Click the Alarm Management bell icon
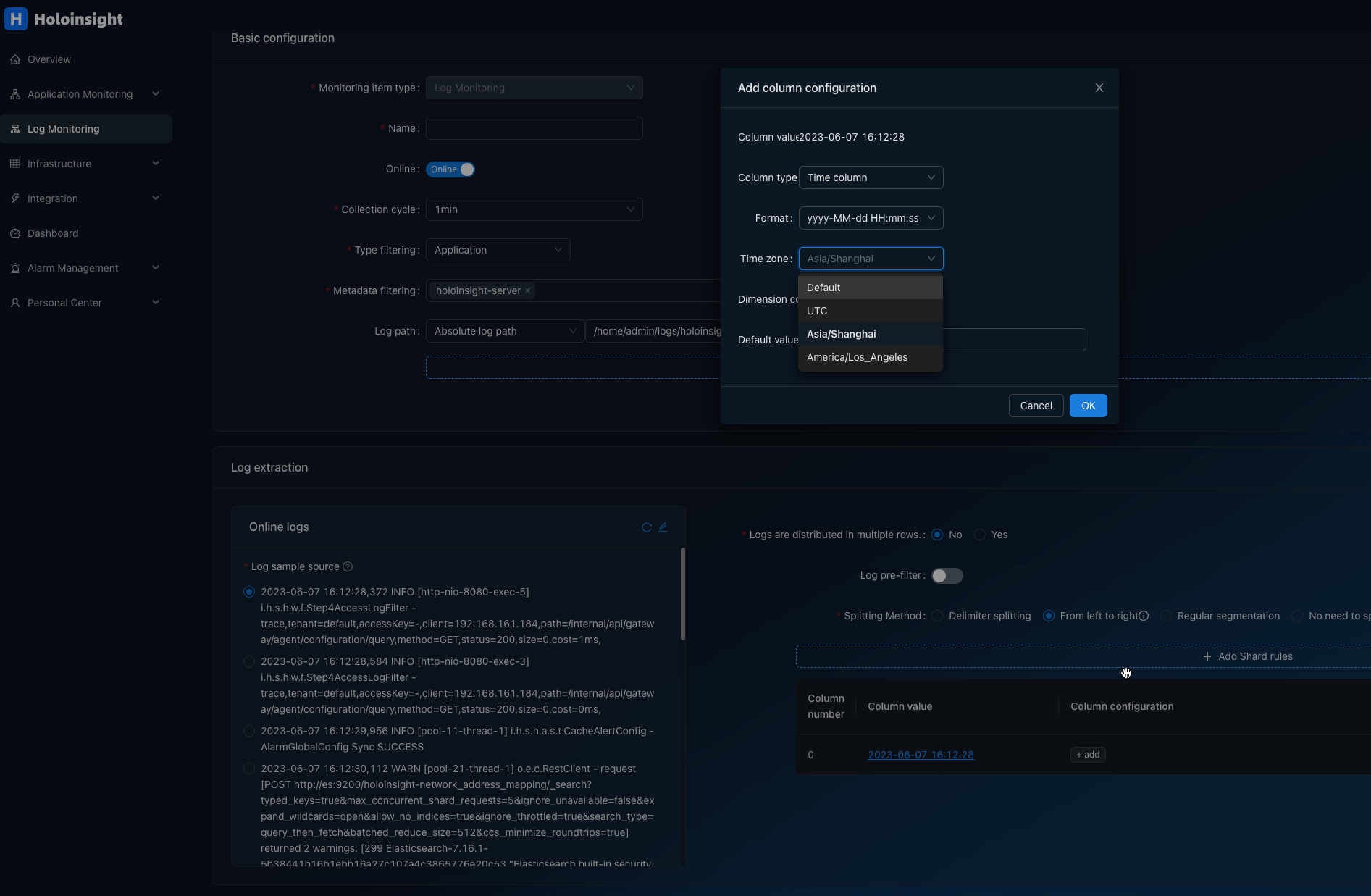1371x896 pixels. coord(15,268)
